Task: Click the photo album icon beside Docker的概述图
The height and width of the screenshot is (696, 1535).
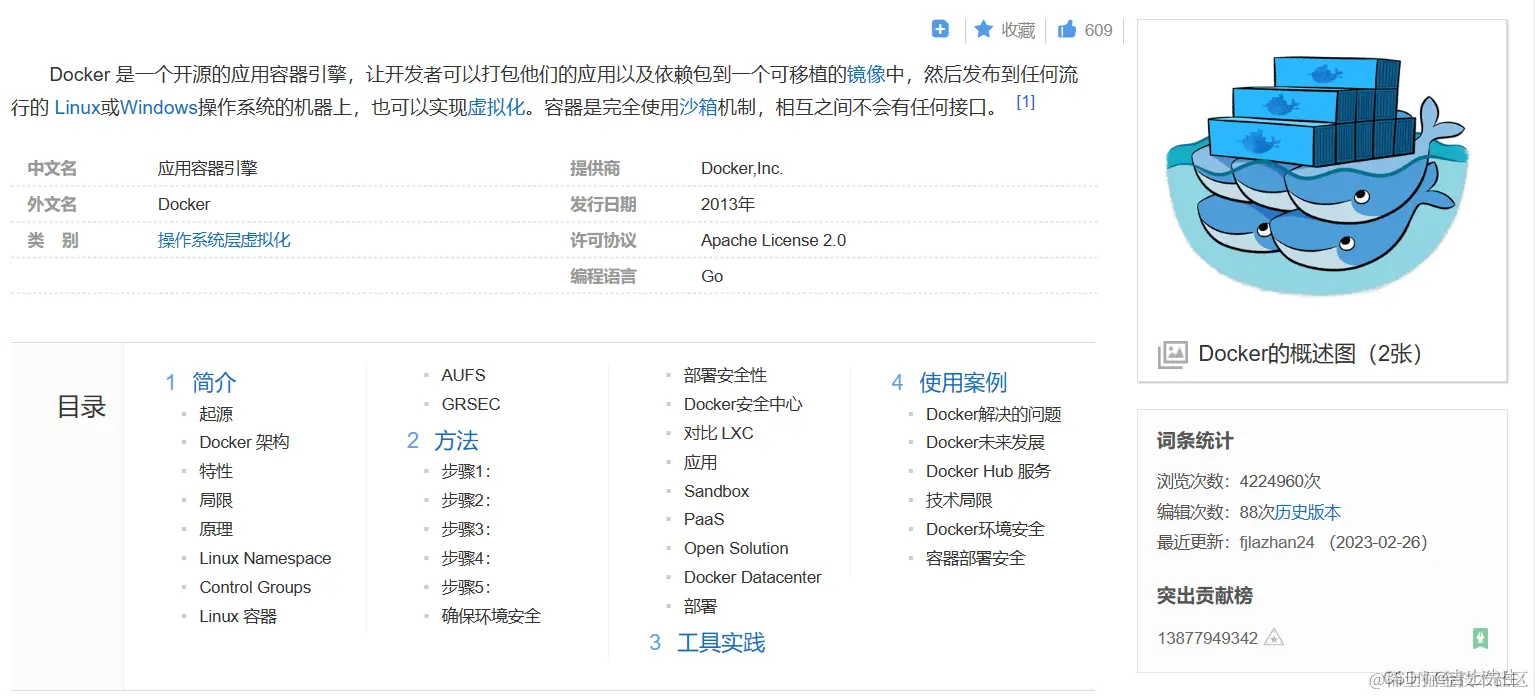Action: (x=1172, y=354)
